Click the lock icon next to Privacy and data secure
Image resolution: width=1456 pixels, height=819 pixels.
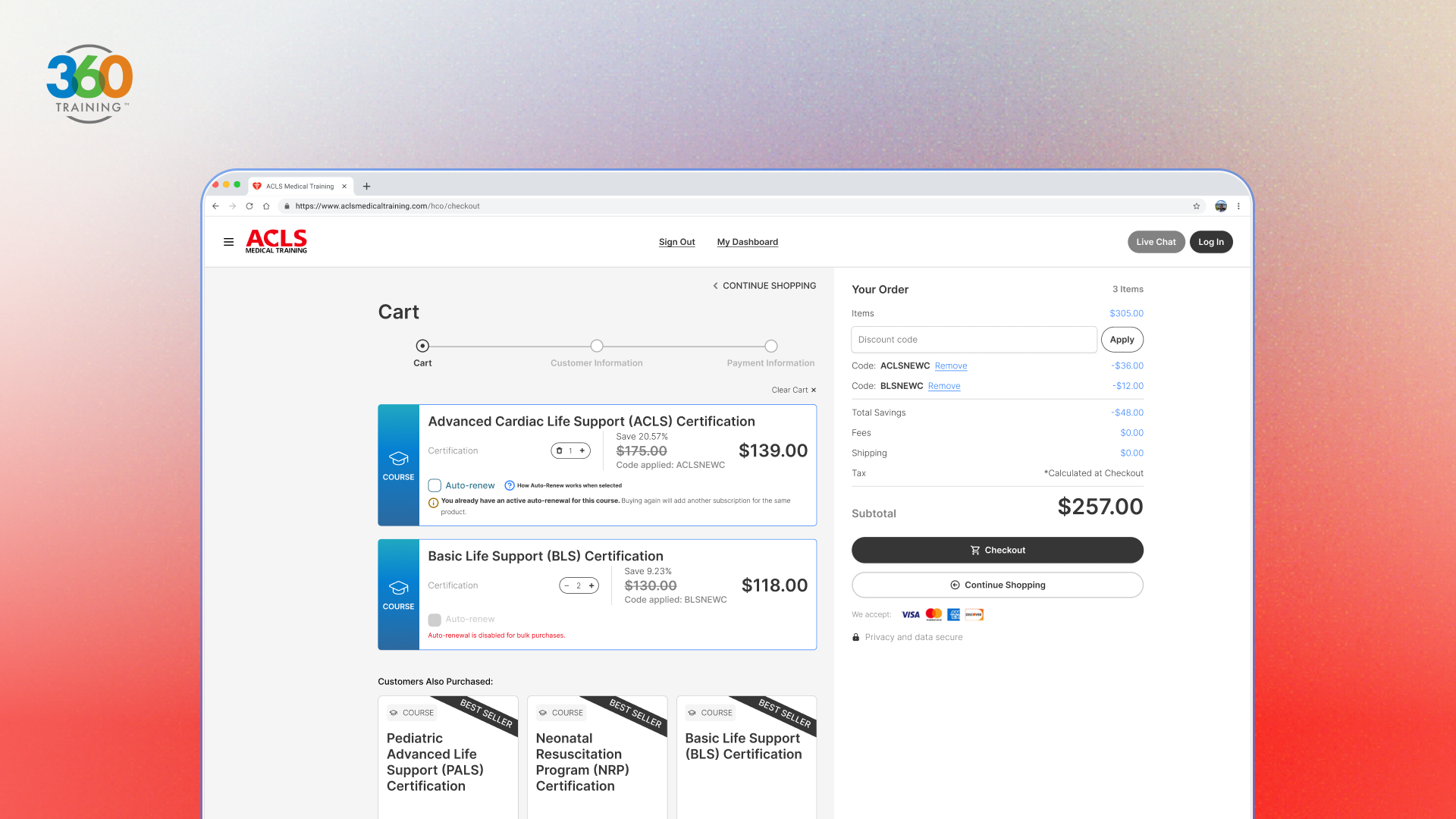coord(856,637)
